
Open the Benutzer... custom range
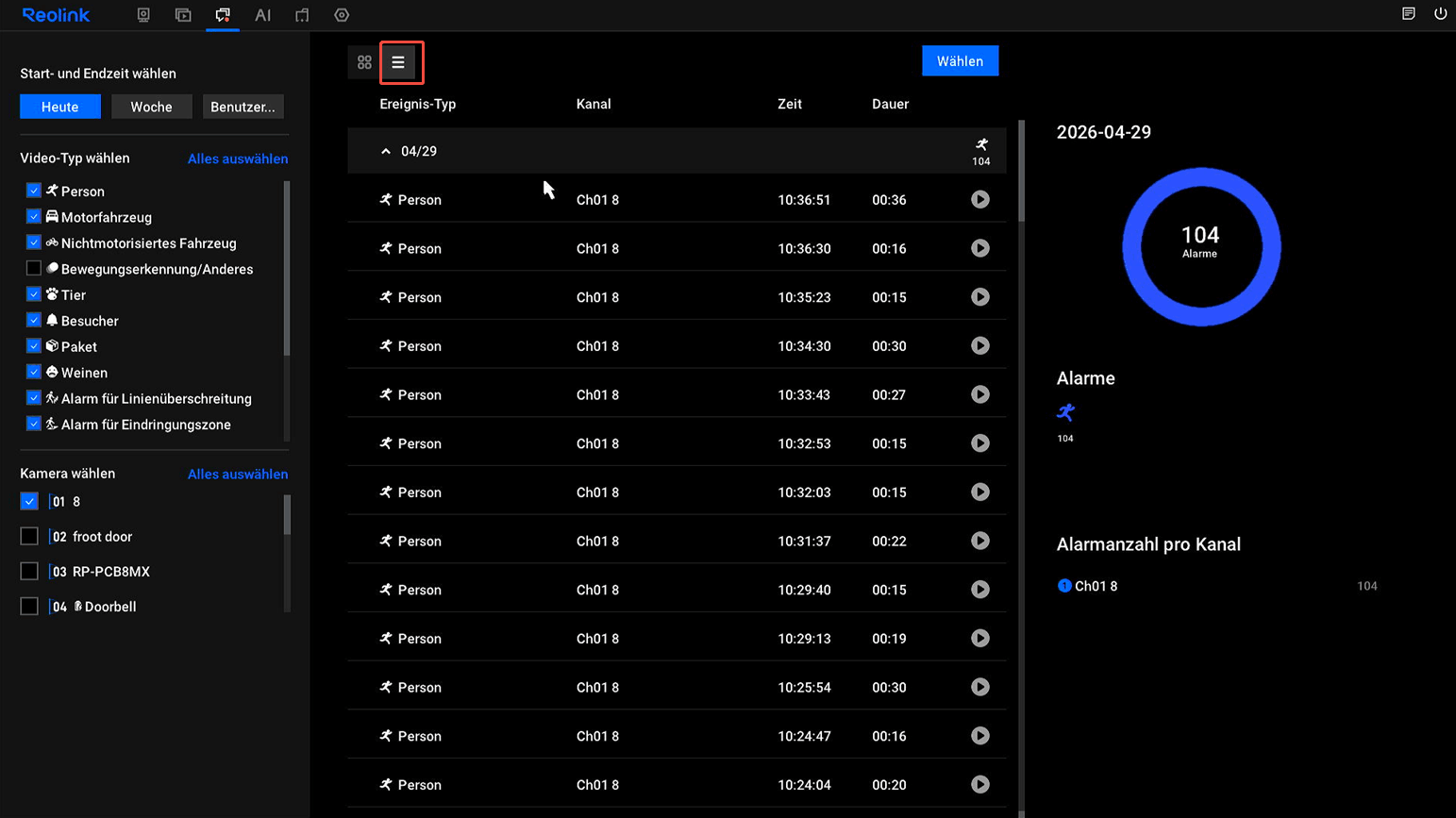pos(243,107)
